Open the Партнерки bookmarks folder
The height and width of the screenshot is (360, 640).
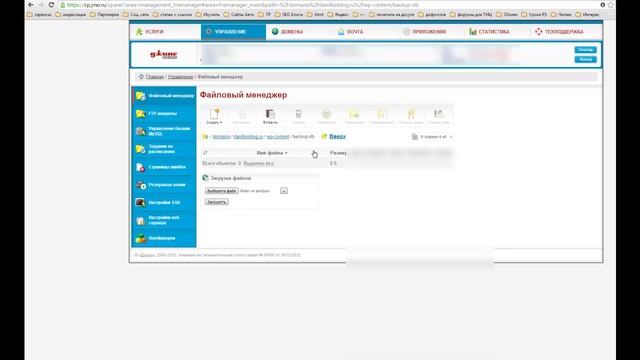coord(104,15)
